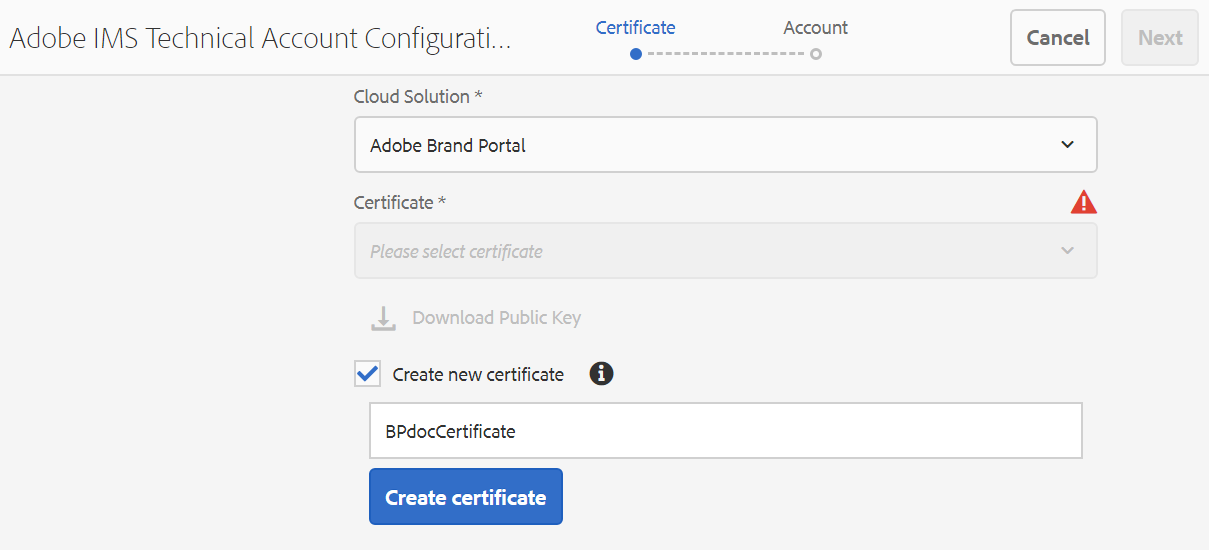Click the BPdocCertificate name input field
This screenshot has height=550, width=1209.
725,431
